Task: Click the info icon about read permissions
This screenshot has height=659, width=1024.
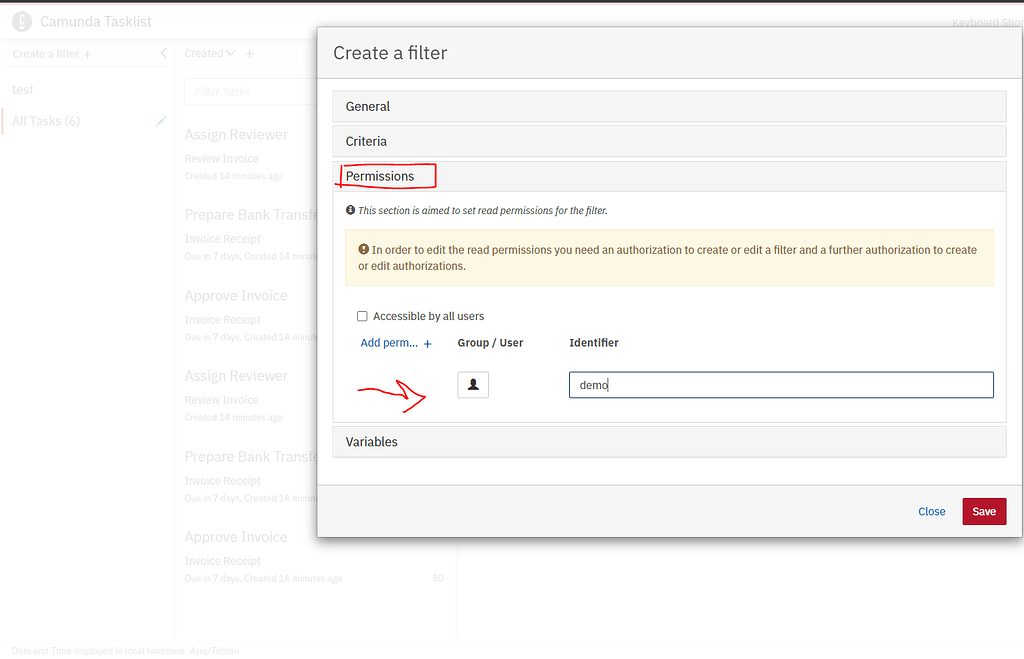Action: point(349,210)
